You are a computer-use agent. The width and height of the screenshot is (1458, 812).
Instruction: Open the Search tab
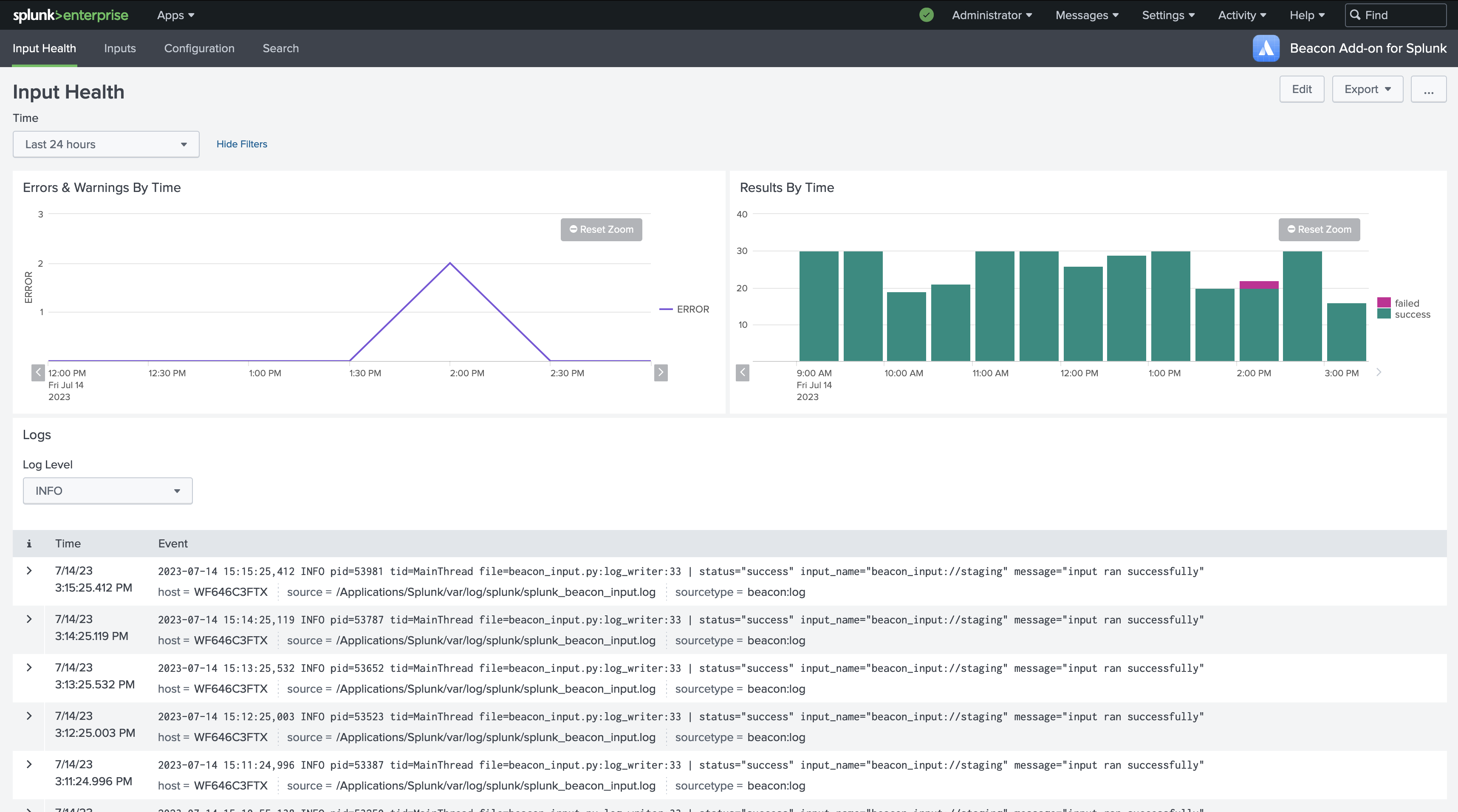281,48
